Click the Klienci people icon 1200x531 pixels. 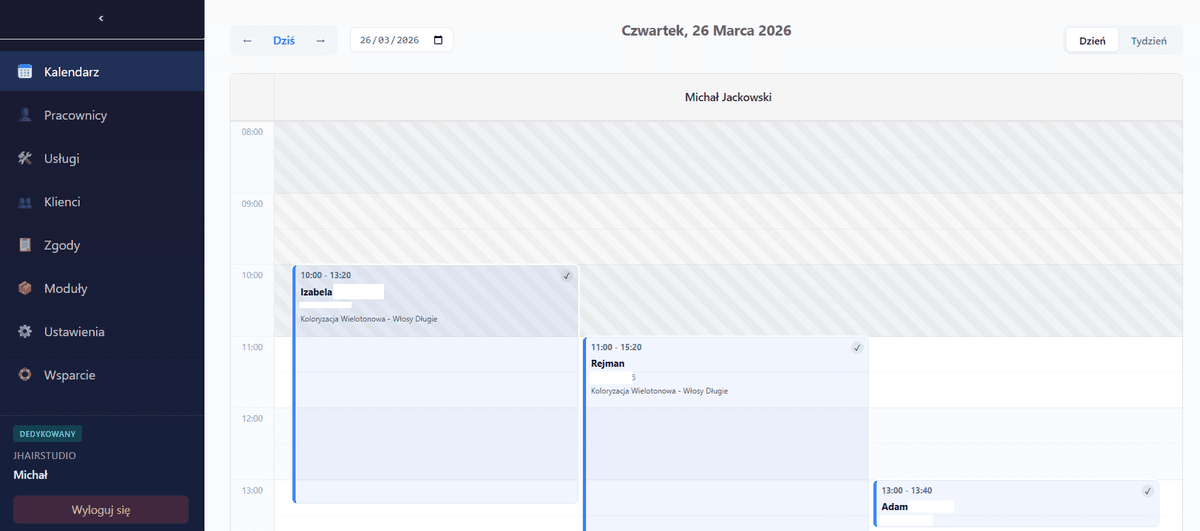click(25, 202)
